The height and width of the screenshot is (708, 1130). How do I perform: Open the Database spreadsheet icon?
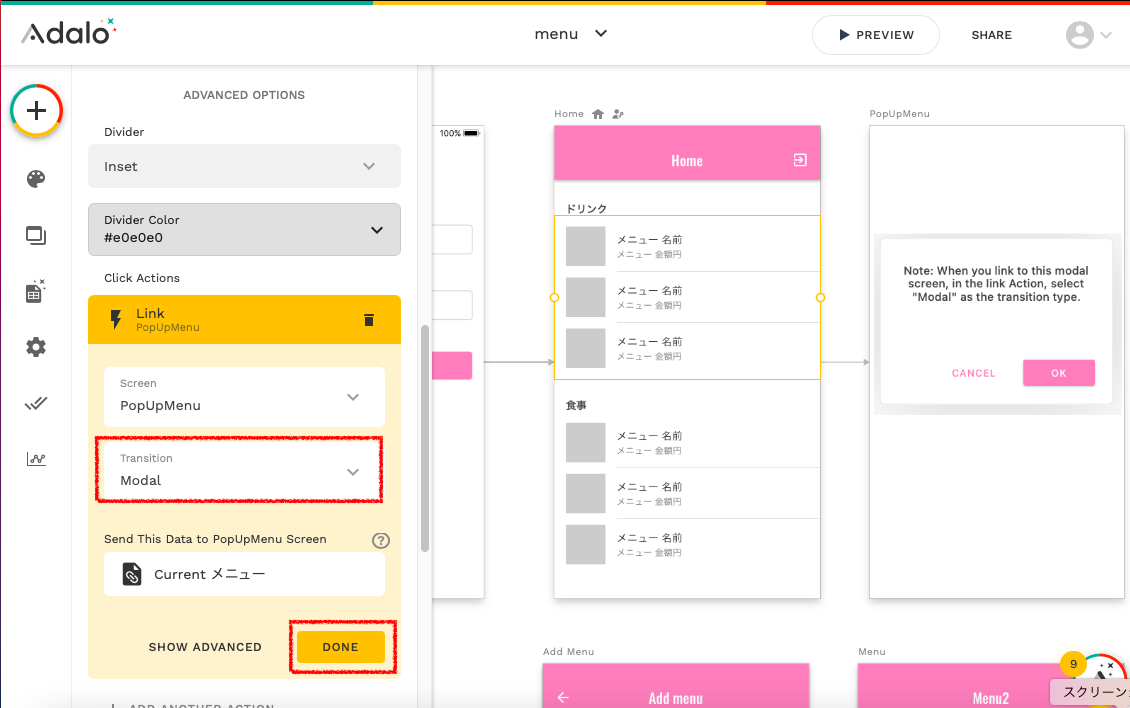[36, 291]
